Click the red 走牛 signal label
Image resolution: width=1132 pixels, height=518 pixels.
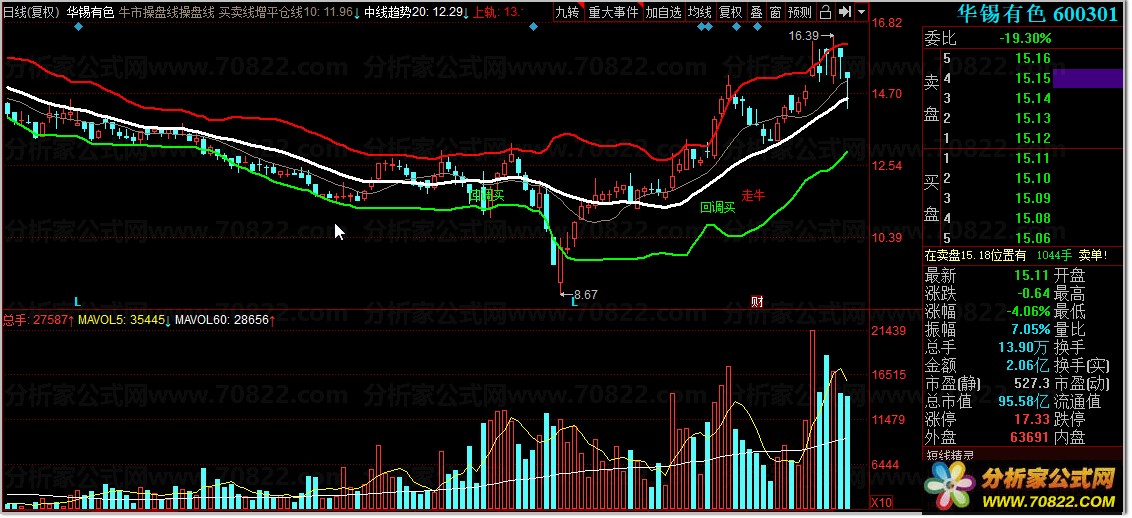753,195
